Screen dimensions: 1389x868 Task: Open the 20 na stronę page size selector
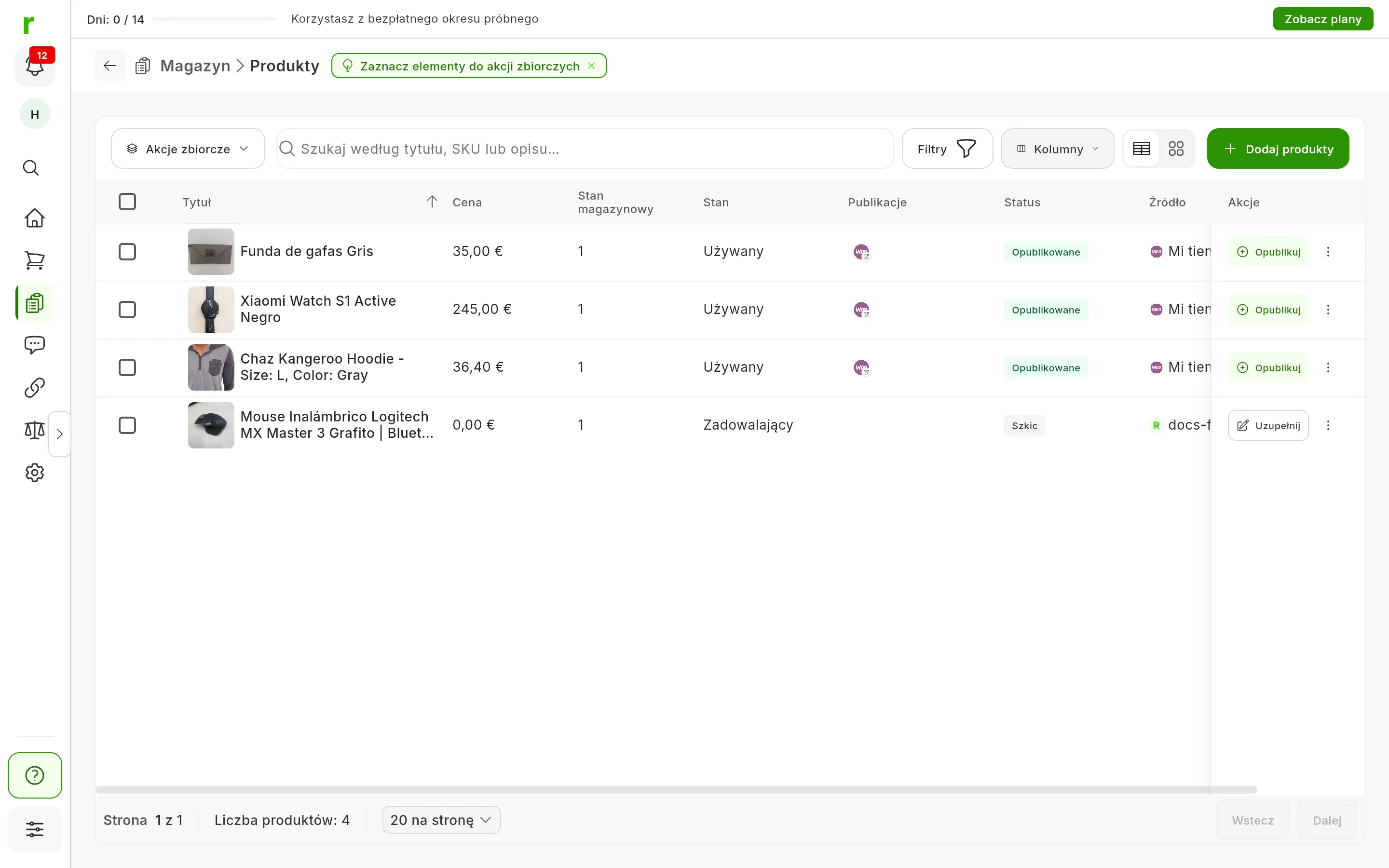coord(441,820)
